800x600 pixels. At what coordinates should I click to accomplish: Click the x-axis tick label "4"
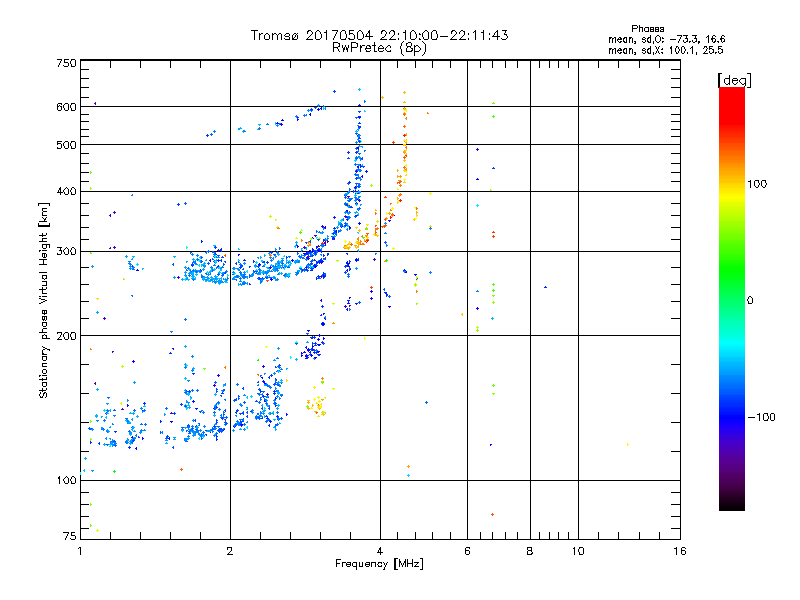tap(380, 551)
